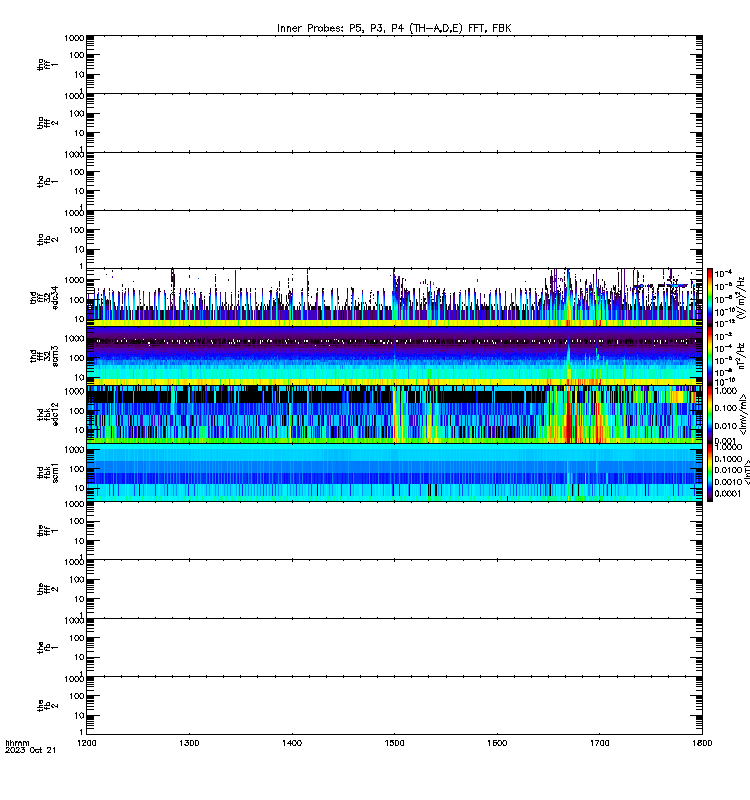The width and height of the screenshot is (750, 800).
Task: Click the 100 y-axis tick of the the fb 2 panel
Action: (77, 696)
